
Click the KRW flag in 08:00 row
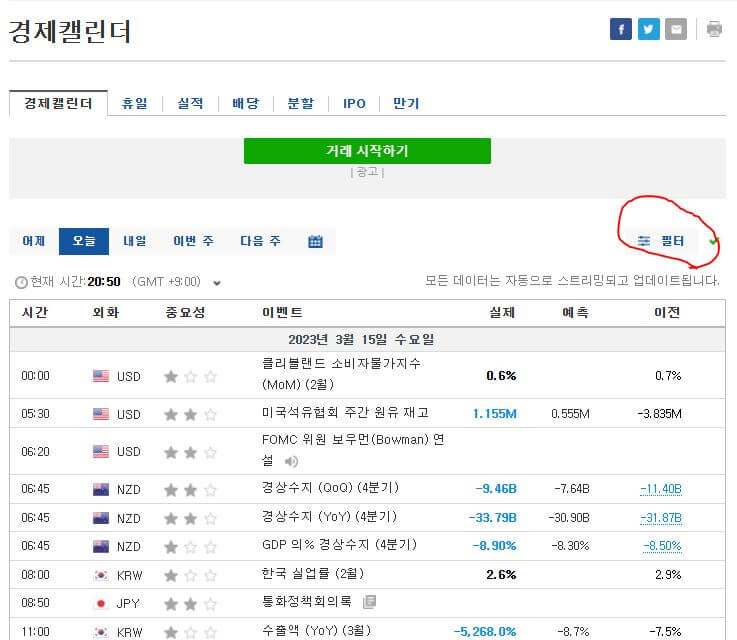(101, 575)
